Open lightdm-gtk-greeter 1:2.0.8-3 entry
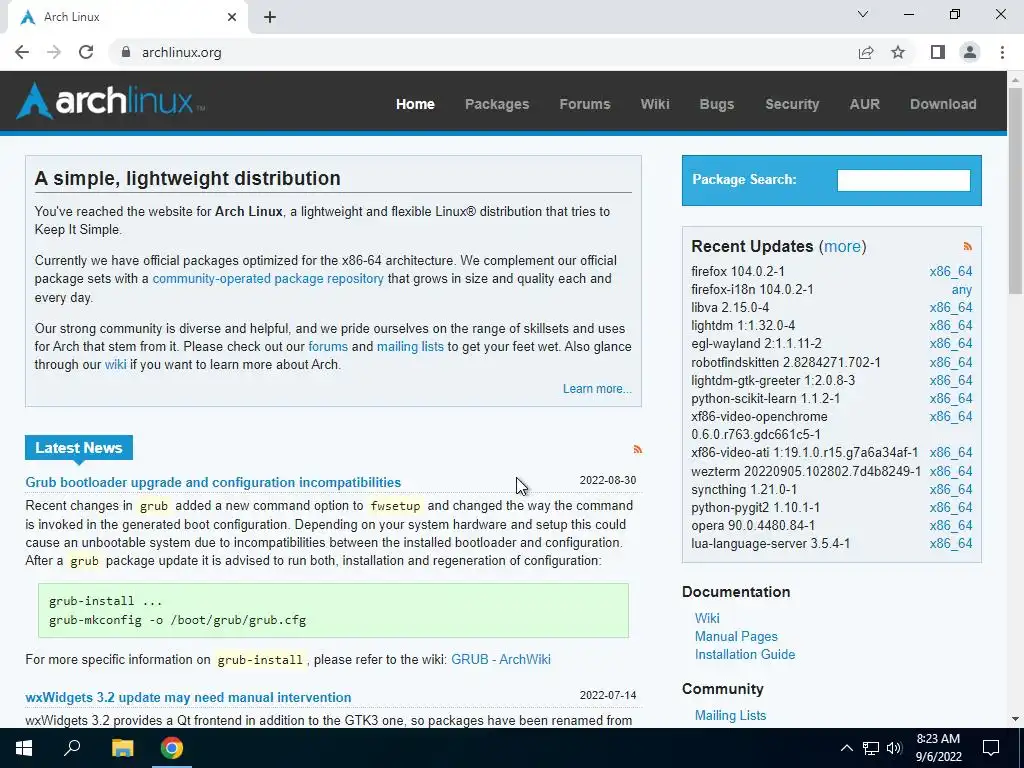 [x=773, y=380]
